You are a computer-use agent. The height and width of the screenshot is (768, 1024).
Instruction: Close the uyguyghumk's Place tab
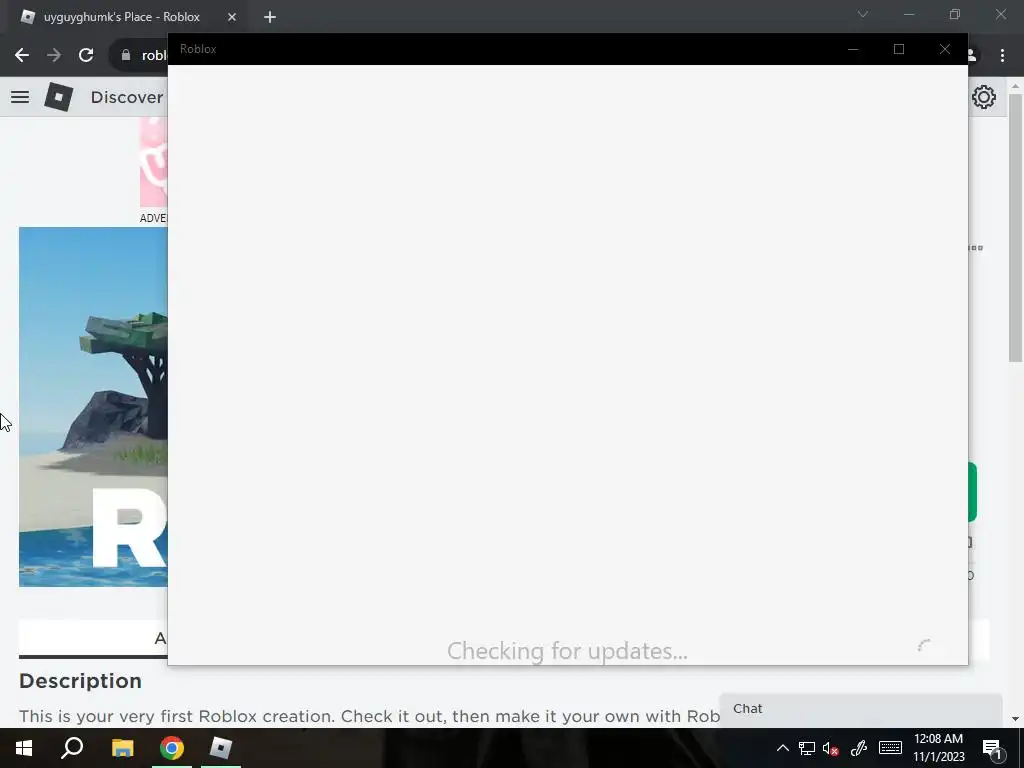(232, 17)
